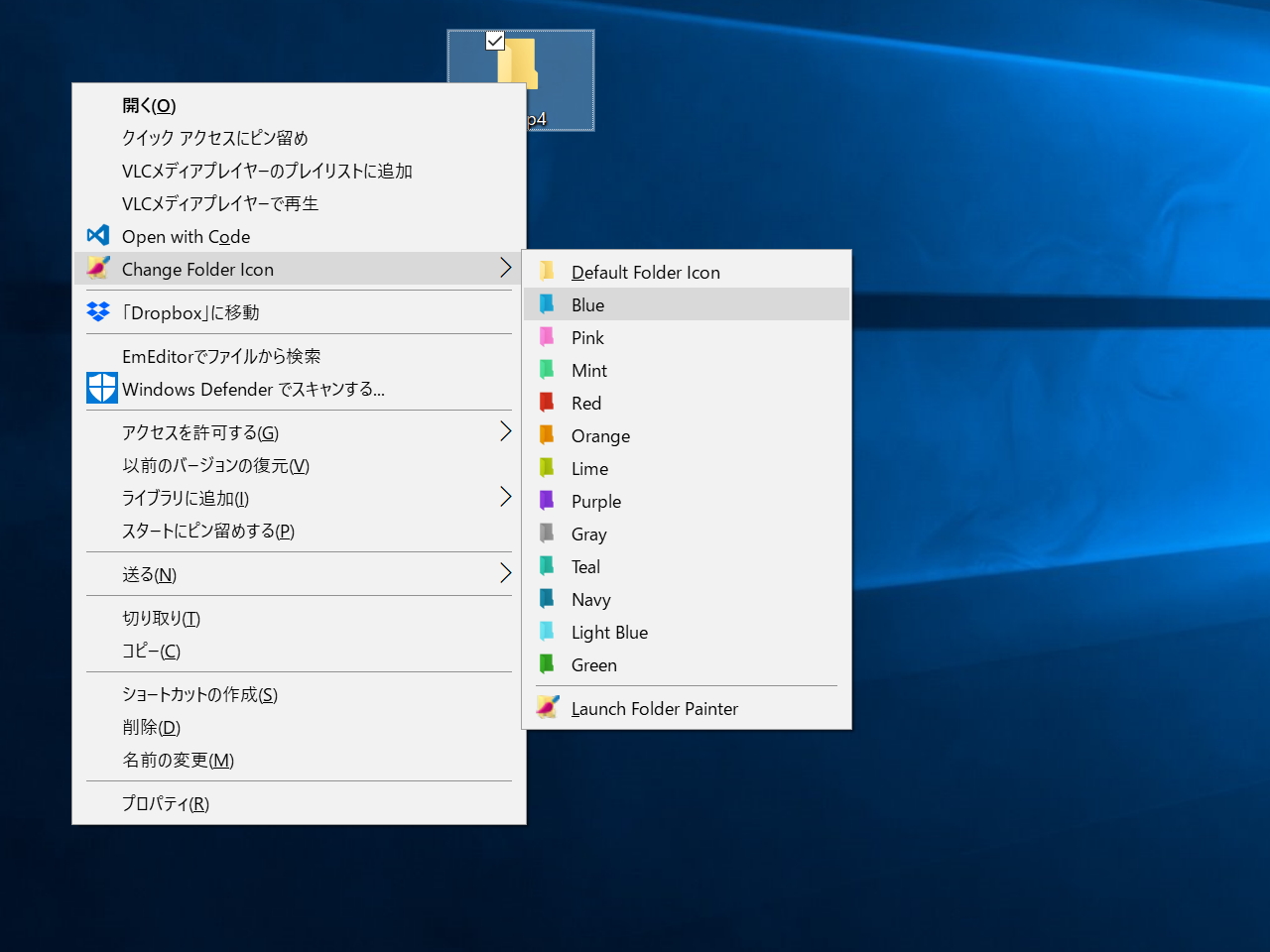The image size is (1270, 952).
Task: Add folder to VLC playlist
Action: coord(300,171)
